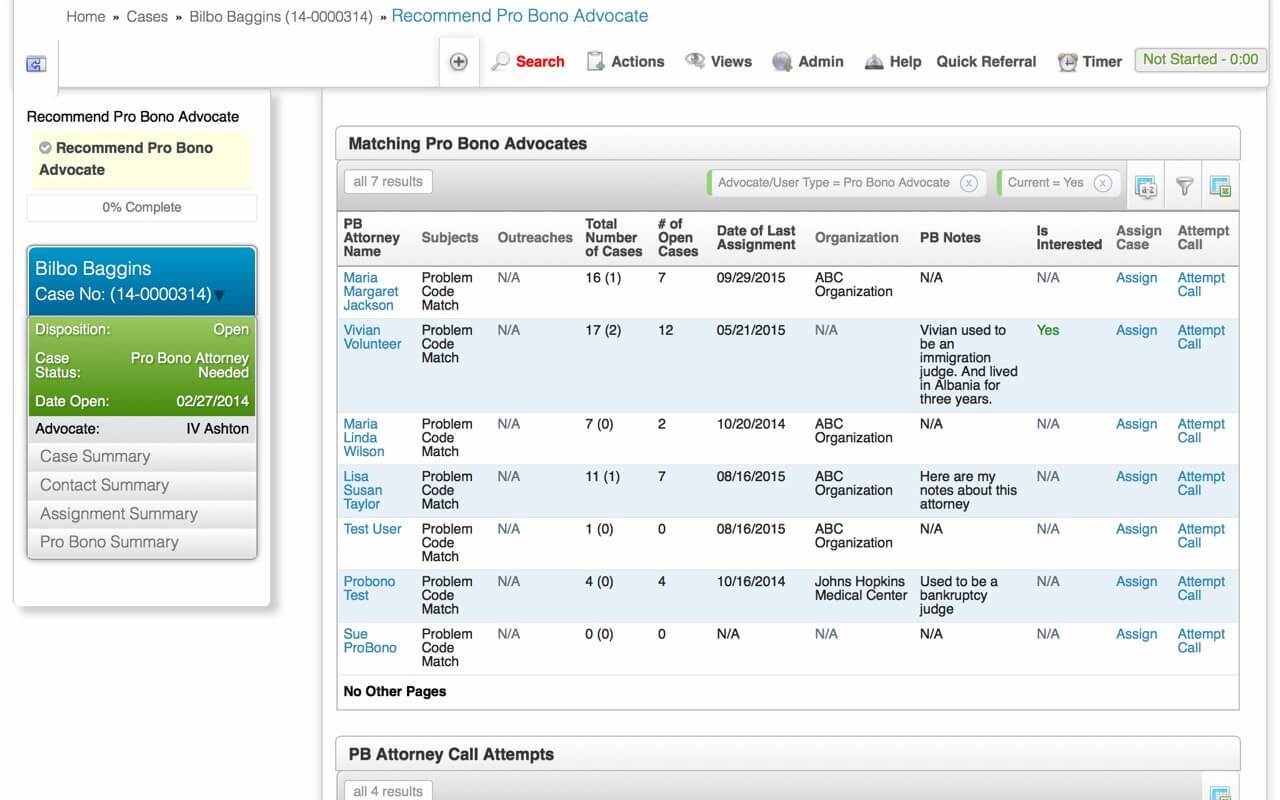Viewport: 1280px width, 800px height.
Task: Switch to Contact Summary
Action: point(102,484)
